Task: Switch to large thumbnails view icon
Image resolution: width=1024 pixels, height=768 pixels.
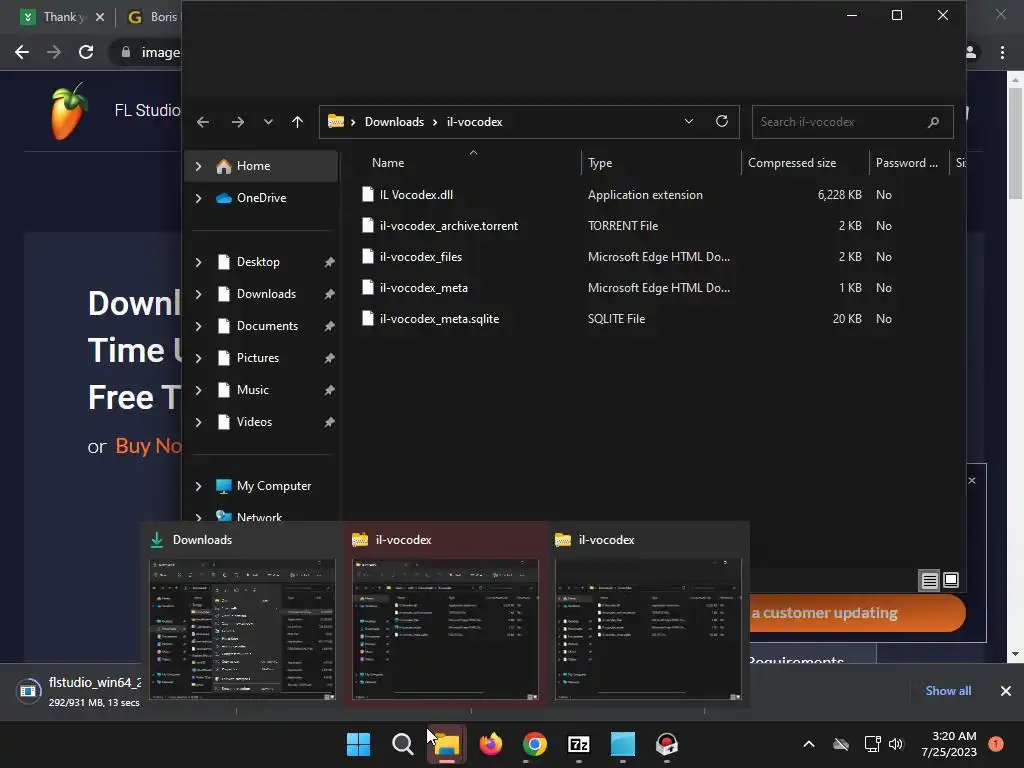Action: (951, 580)
